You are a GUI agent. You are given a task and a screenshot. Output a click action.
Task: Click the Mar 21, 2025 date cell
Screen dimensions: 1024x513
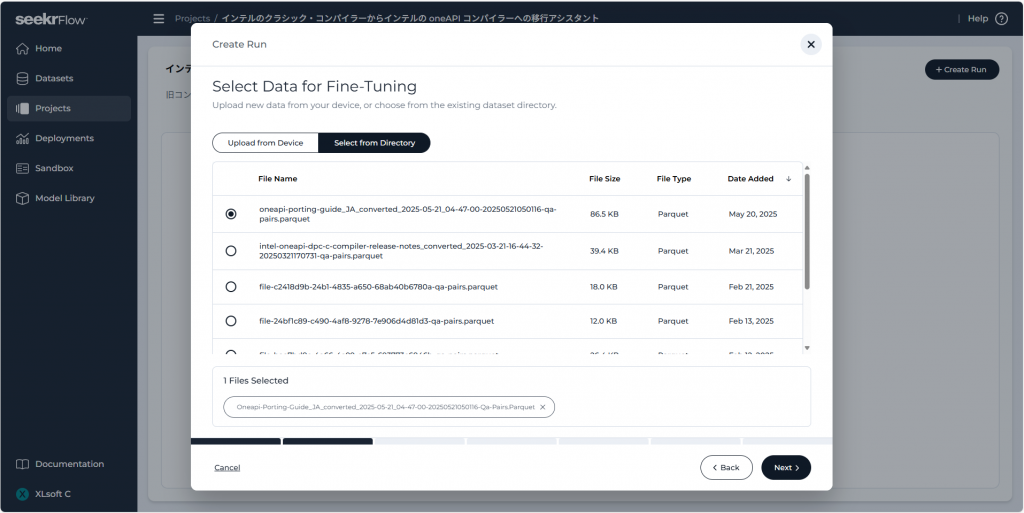pos(751,251)
